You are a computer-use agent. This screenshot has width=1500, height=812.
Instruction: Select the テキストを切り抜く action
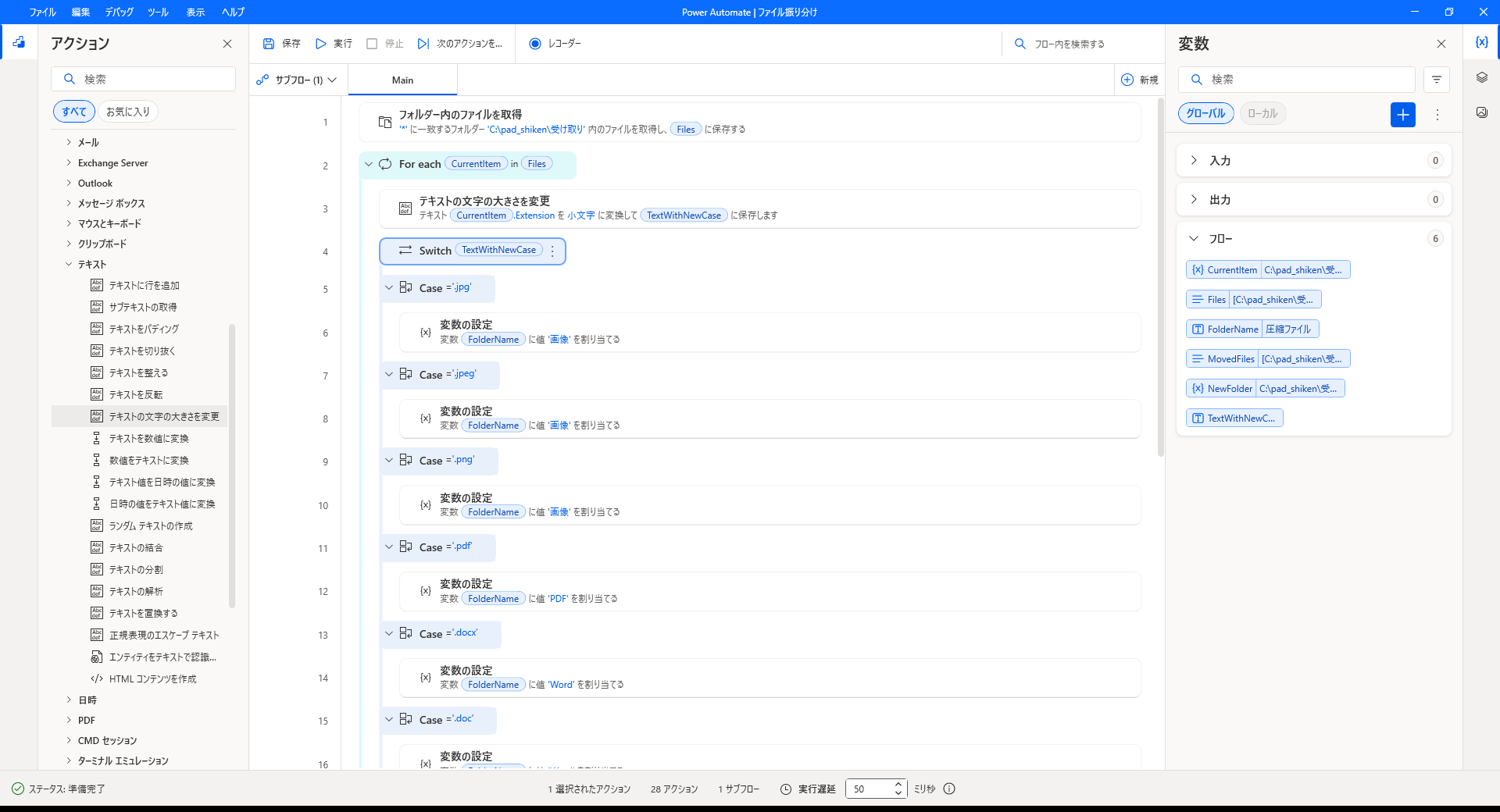point(141,351)
